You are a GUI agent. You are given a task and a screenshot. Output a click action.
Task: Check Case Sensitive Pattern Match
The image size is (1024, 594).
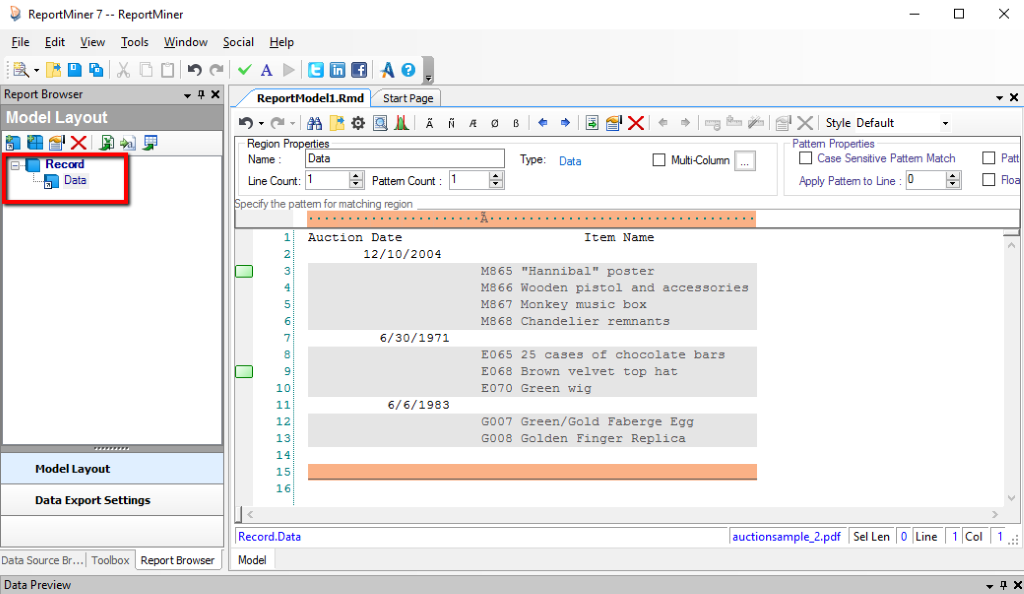point(805,158)
